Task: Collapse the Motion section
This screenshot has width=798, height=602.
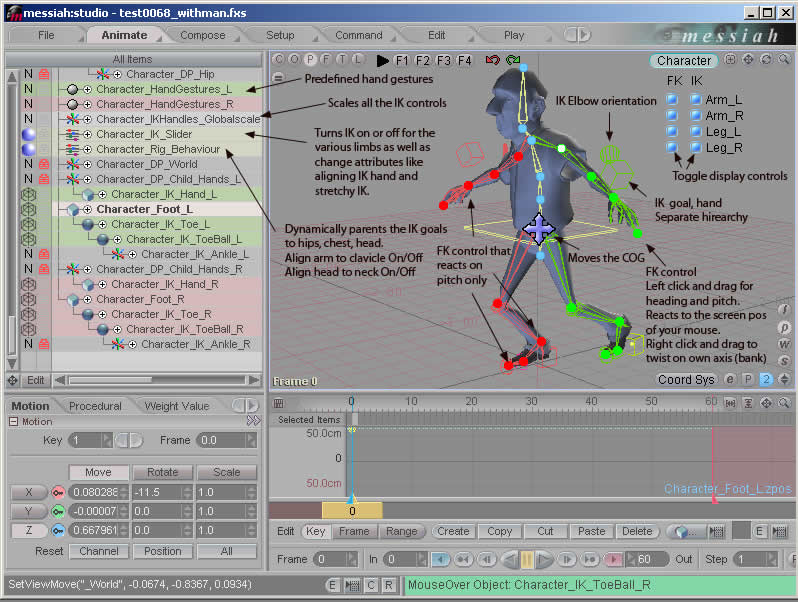Action: (x=14, y=422)
